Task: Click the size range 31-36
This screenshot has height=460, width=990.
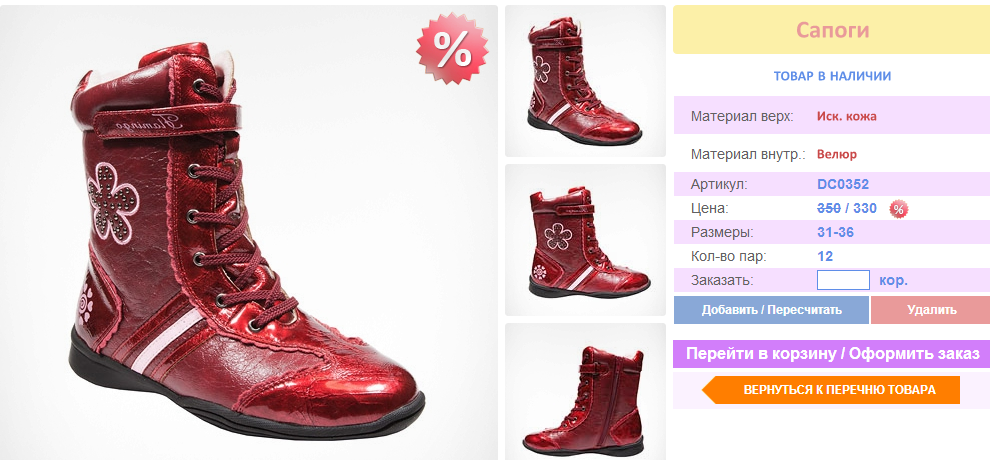Action: (836, 232)
